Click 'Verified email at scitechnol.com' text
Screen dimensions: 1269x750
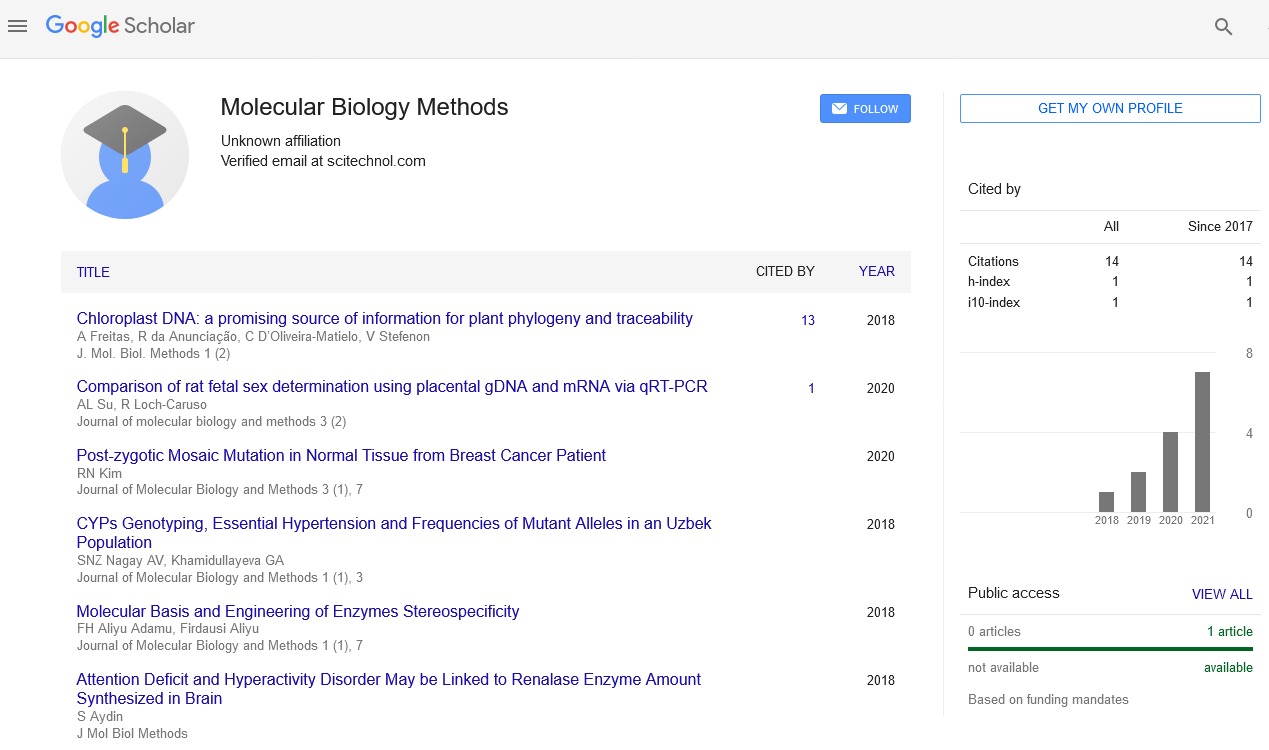323,160
